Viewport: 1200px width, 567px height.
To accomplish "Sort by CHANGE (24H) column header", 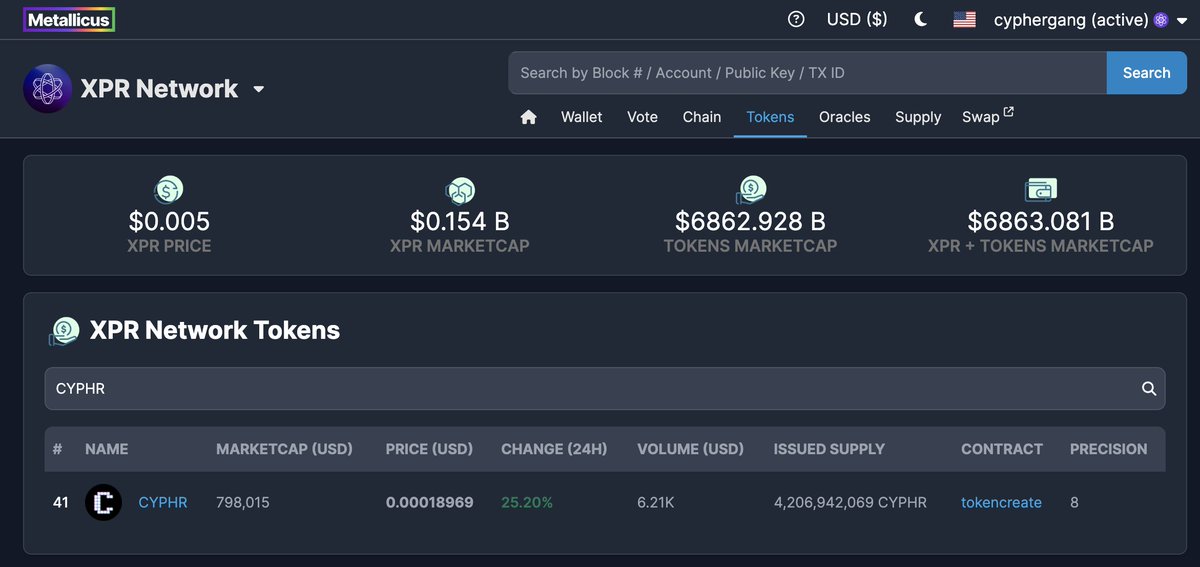I will pos(554,449).
